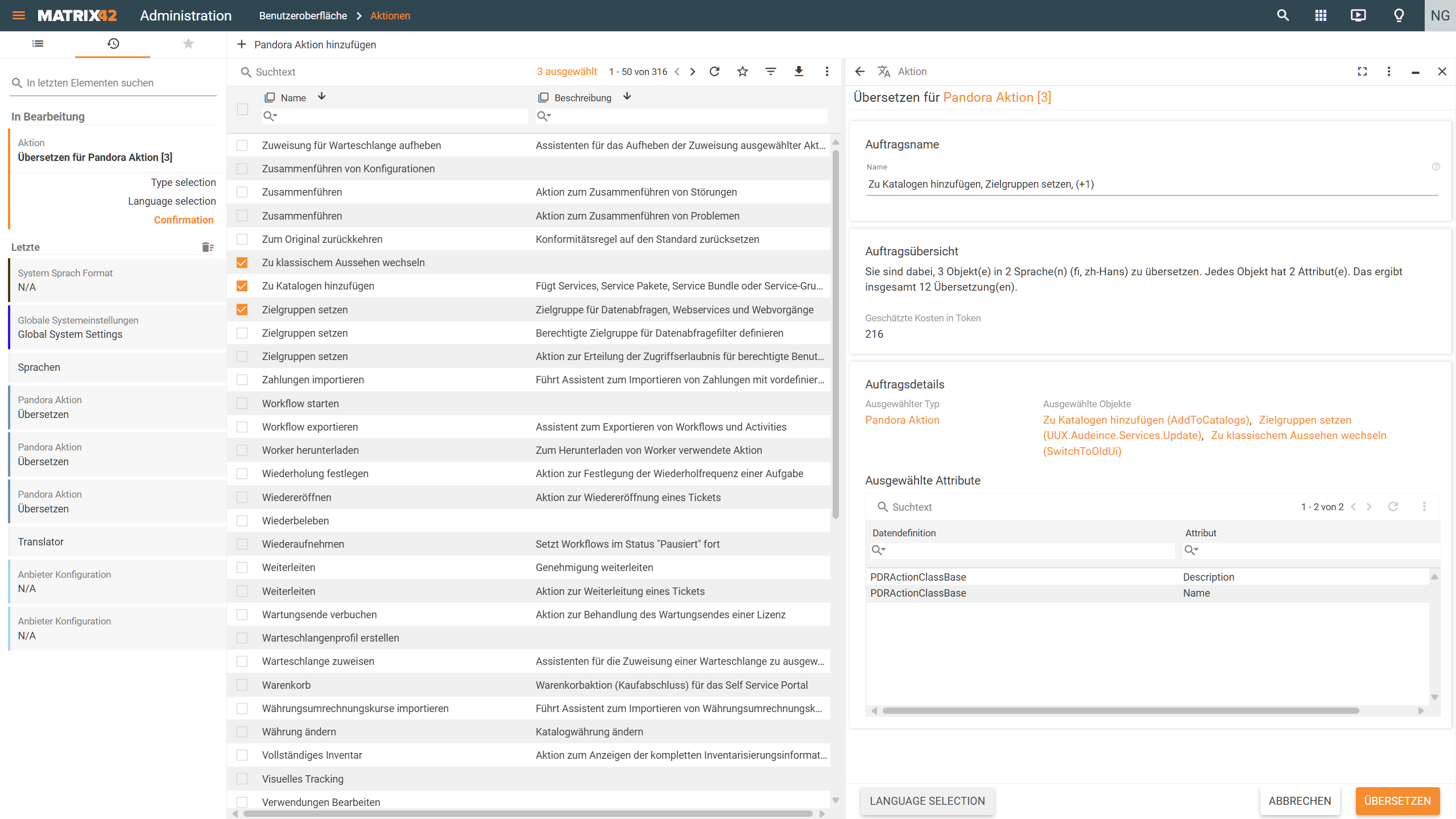Click the back arrow in Aktion panel

tap(860, 72)
